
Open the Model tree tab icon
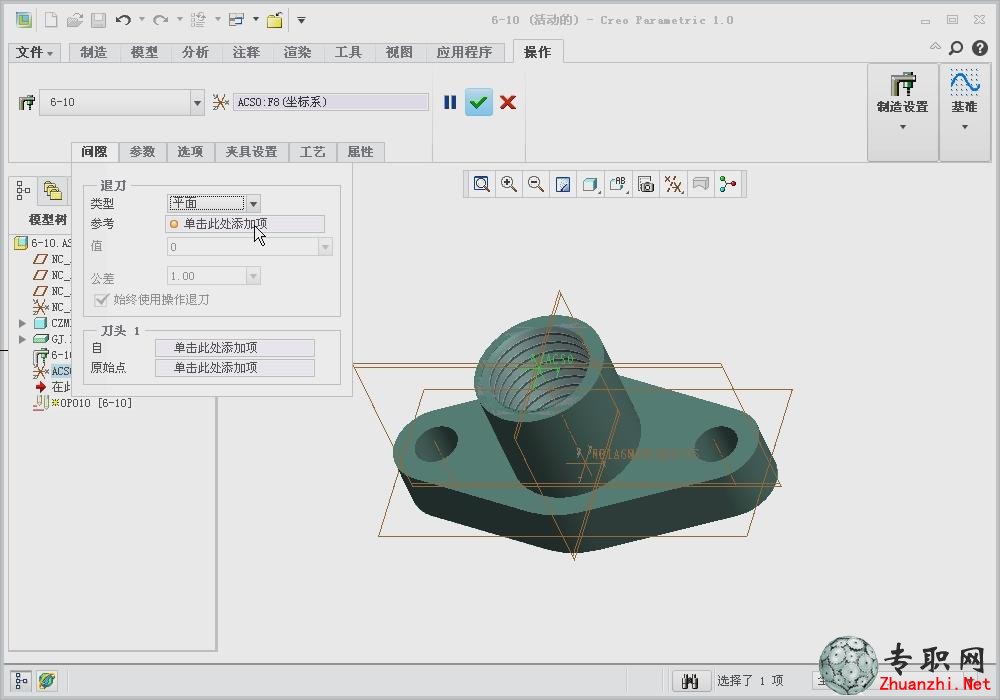pyautogui.click(x=23, y=190)
